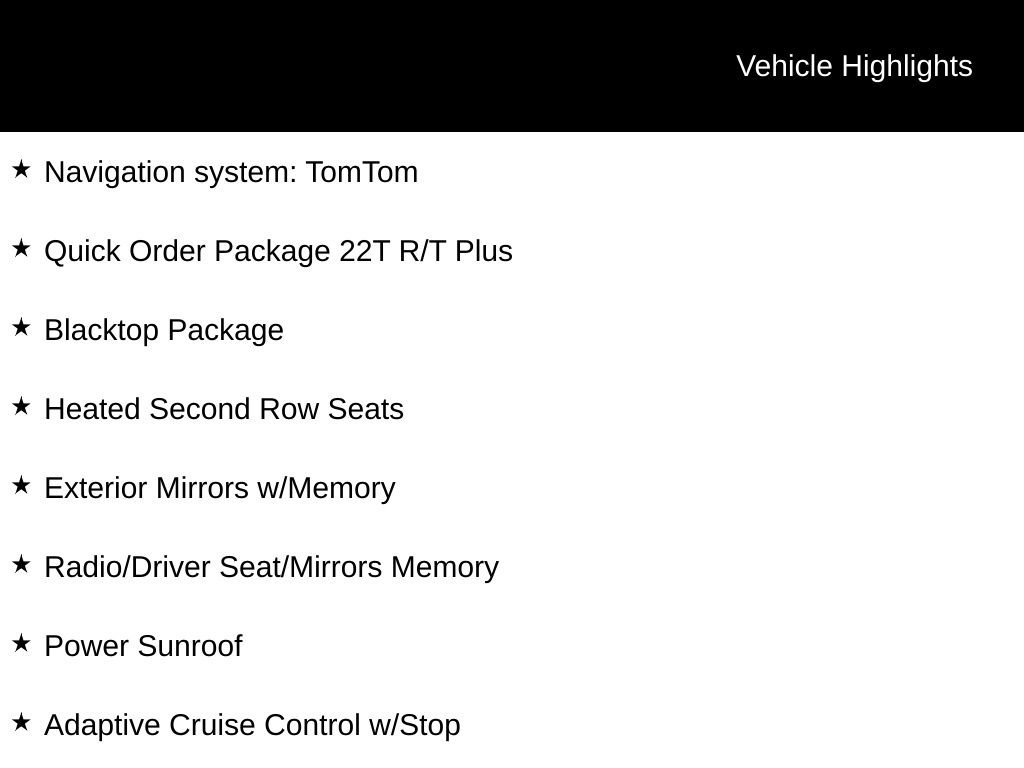This screenshot has width=1024, height=768.
Task: Click the star beside Navigation system
Action: click(21, 169)
